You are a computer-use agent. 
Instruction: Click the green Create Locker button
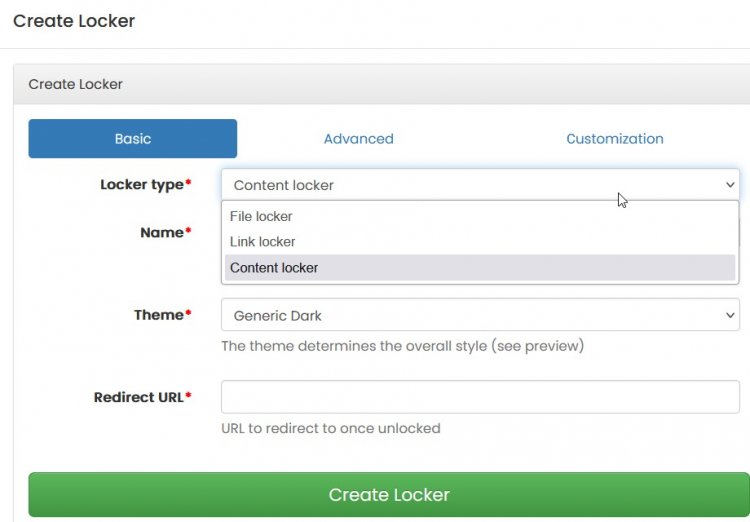tap(389, 495)
